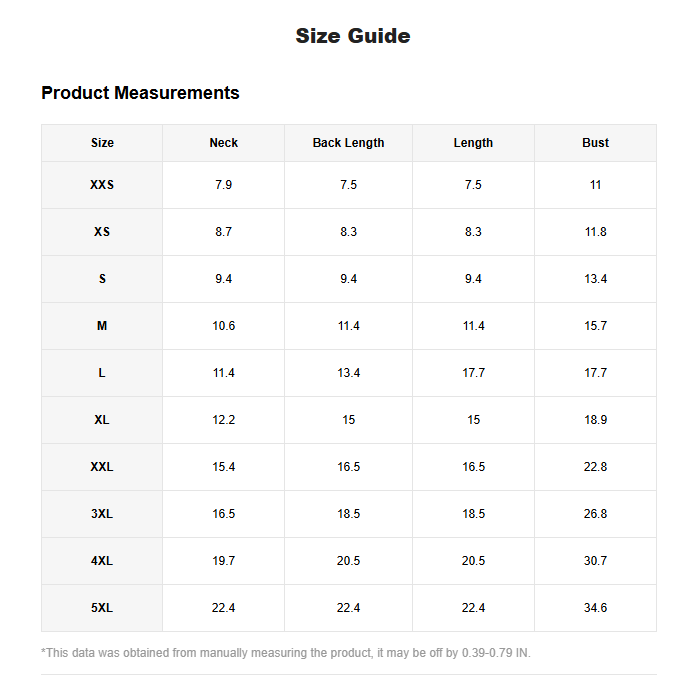Screen dimensions: 686x676
Task: Select the Size column header
Action: (102, 143)
